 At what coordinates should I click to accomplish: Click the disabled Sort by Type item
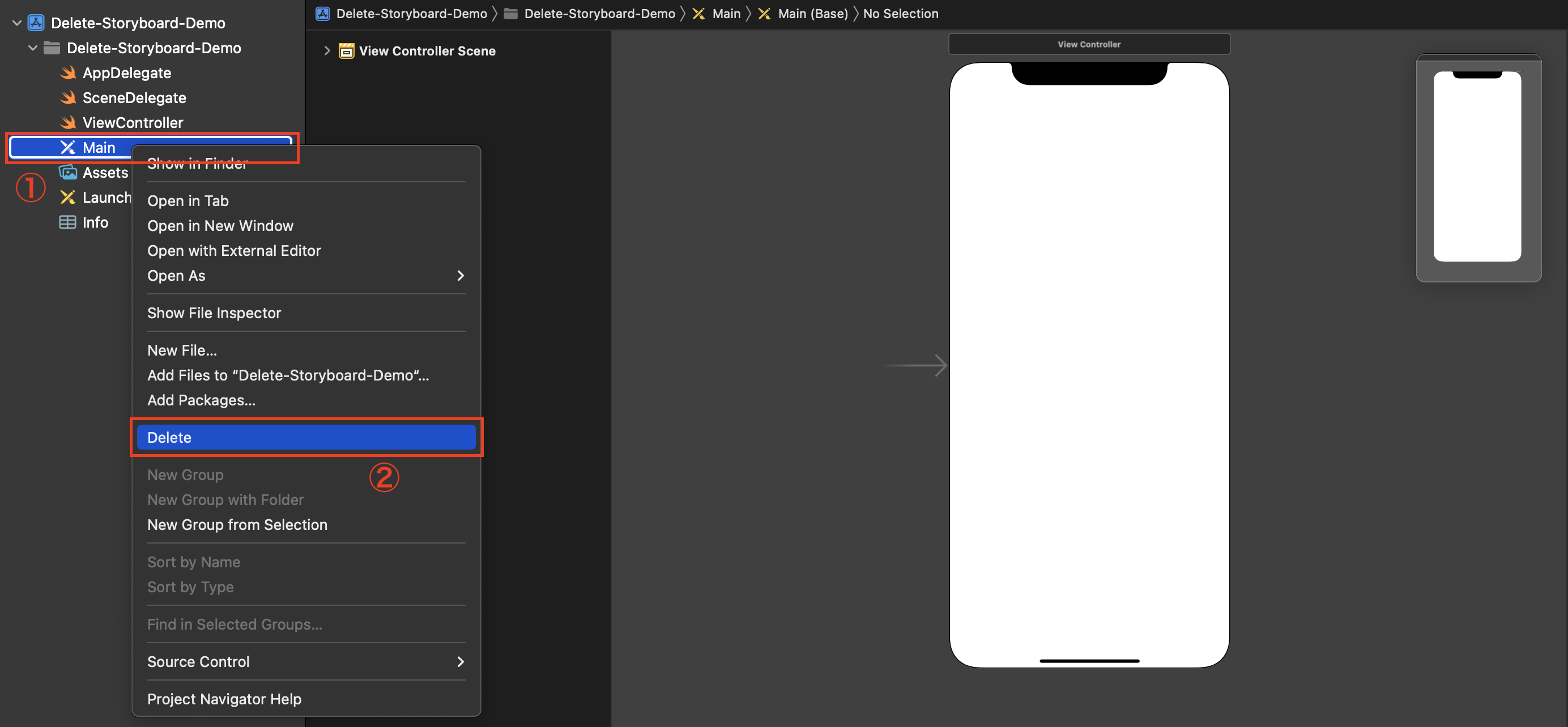click(306, 588)
